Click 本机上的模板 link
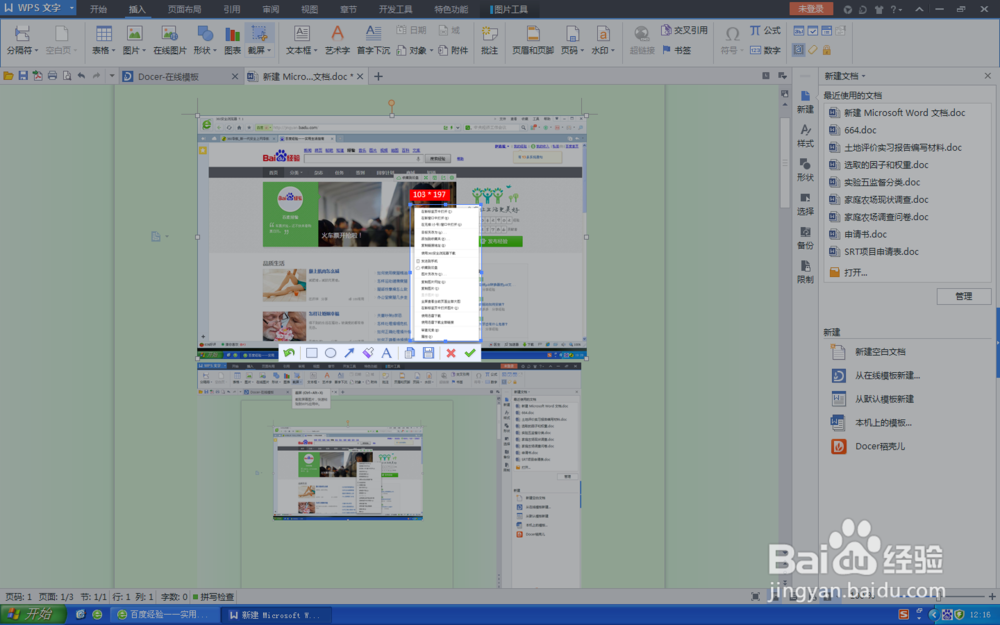 (x=883, y=422)
